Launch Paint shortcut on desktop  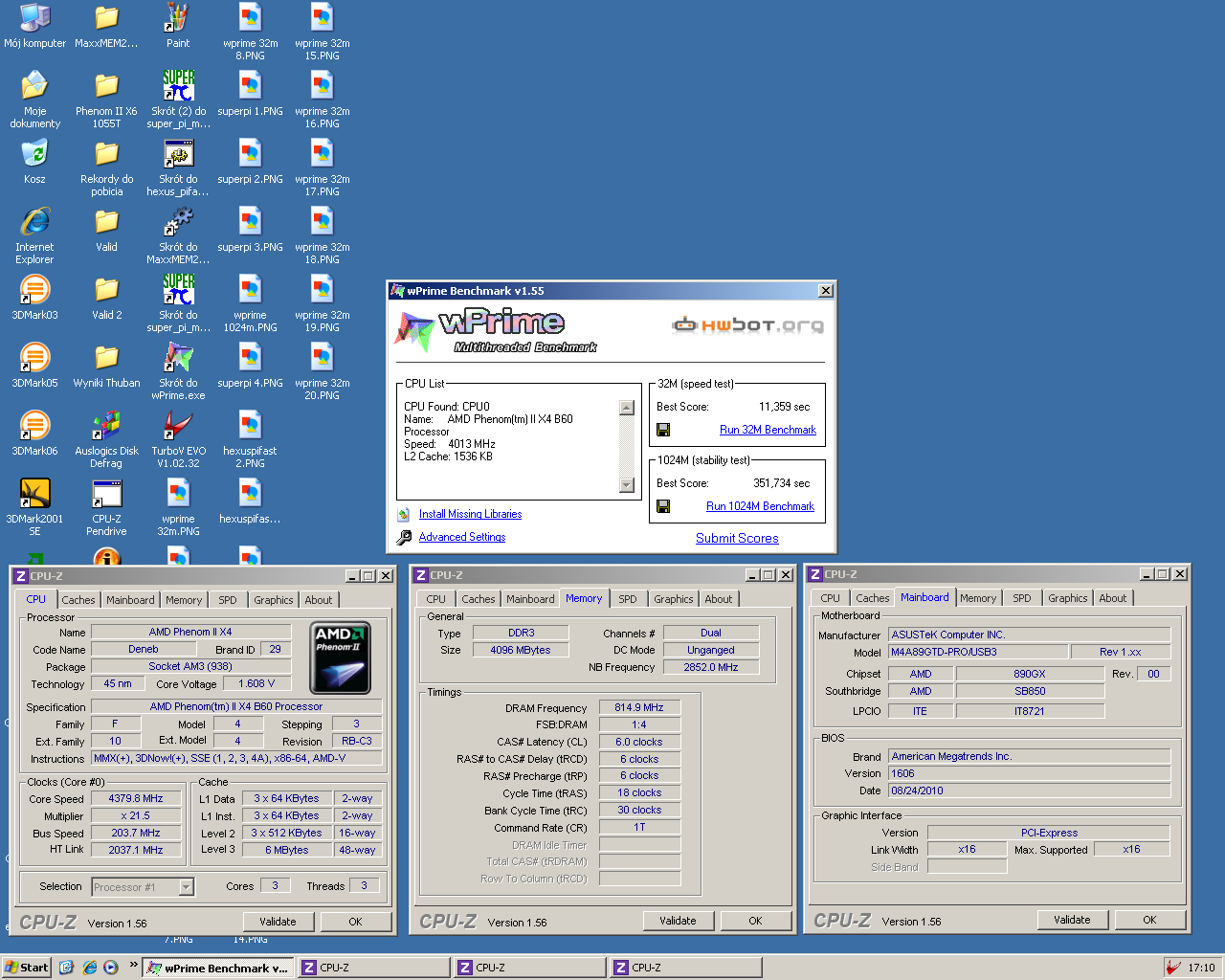(178, 17)
